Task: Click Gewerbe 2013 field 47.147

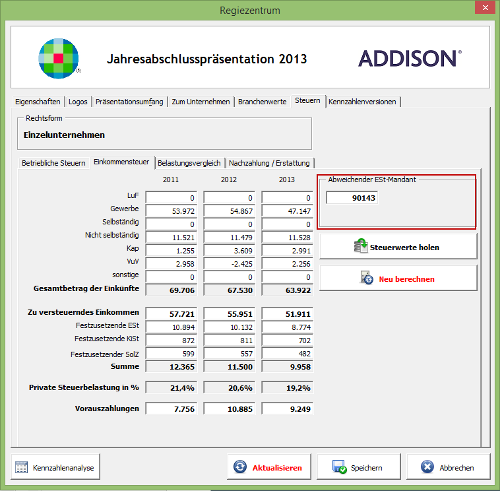Action: (x=287, y=211)
